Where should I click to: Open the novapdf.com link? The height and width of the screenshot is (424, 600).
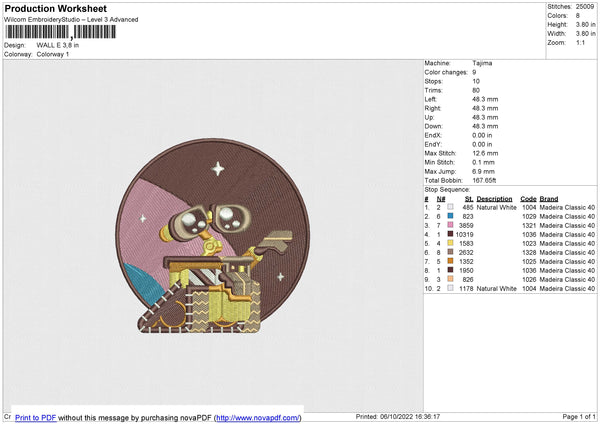tap(258, 417)
